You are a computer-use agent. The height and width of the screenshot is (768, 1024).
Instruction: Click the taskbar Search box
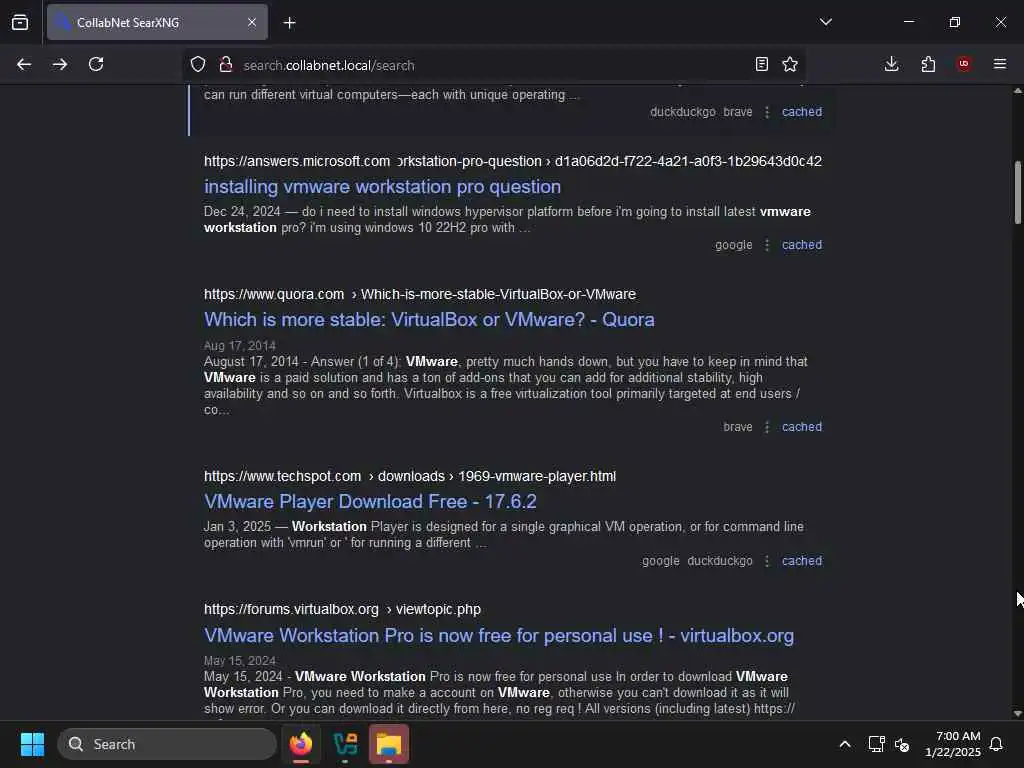point(167,744)
